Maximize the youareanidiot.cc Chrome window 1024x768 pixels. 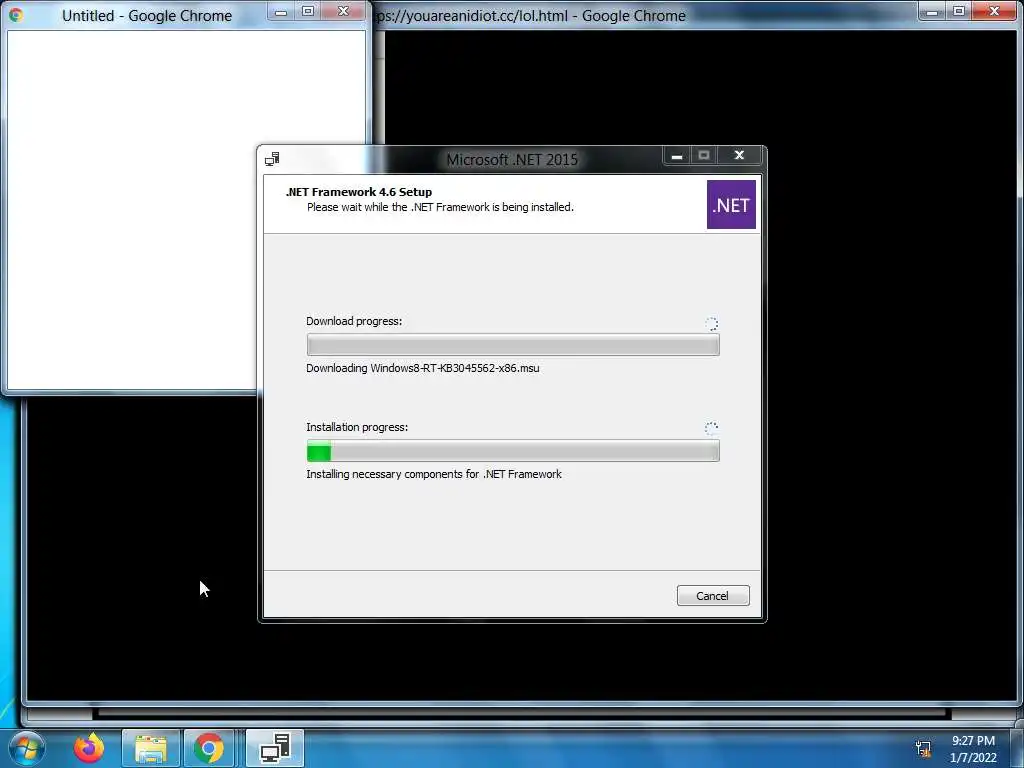(x=959, y=12)
